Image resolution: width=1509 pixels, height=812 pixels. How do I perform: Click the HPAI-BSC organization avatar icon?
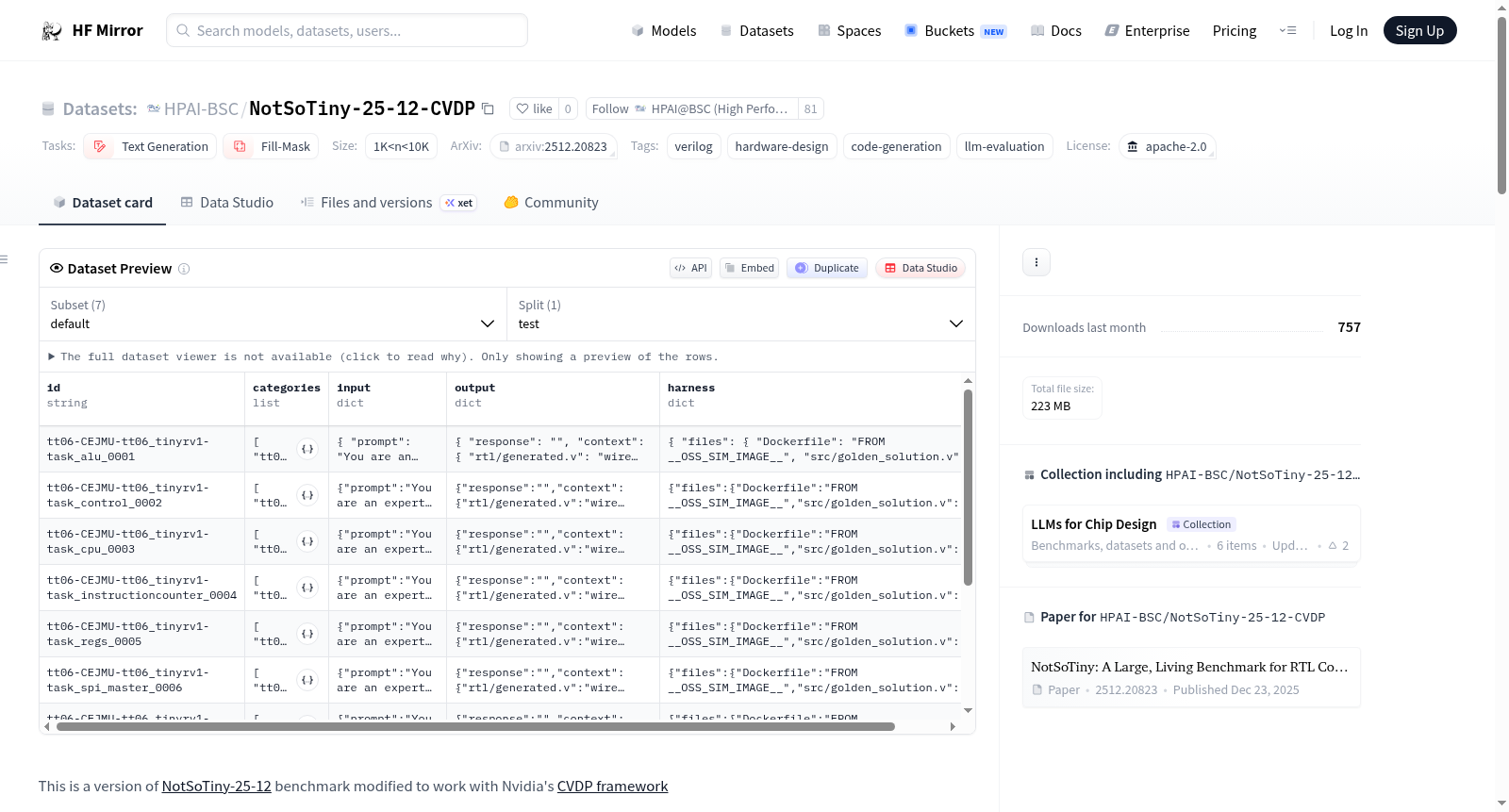[x=154, y=108]
